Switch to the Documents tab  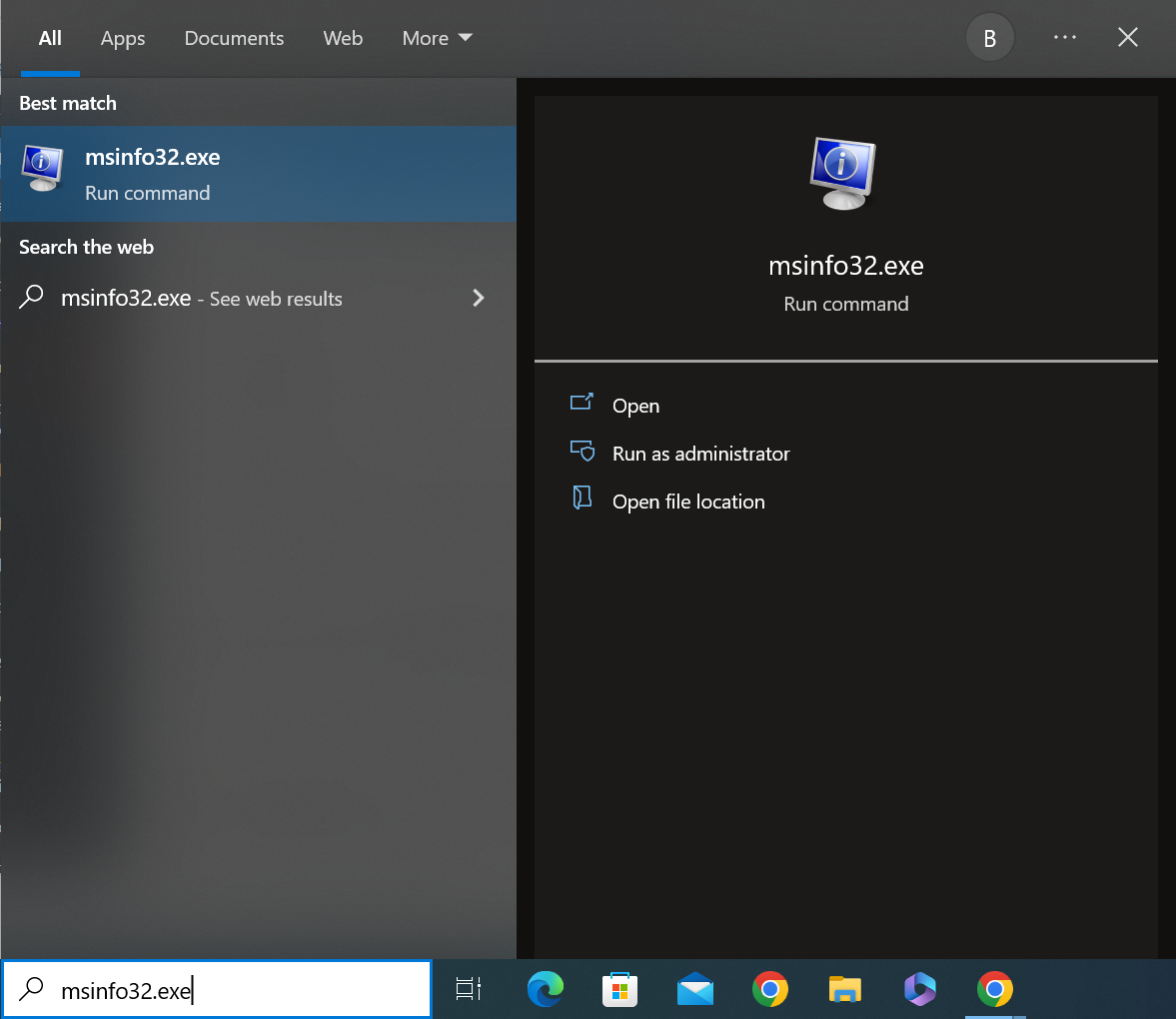(234, 38)
